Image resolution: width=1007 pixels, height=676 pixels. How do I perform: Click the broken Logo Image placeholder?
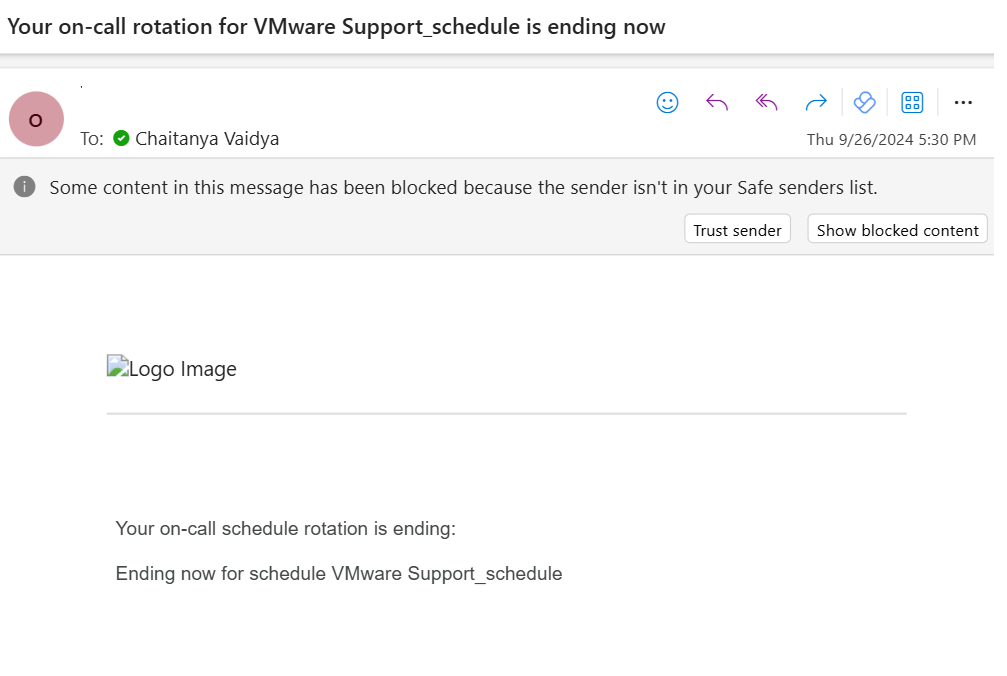pos(172,369)
